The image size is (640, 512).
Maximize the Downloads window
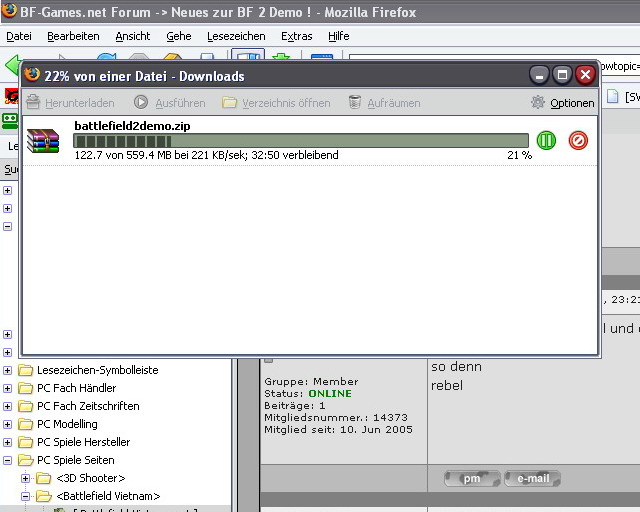coord(562,76)
